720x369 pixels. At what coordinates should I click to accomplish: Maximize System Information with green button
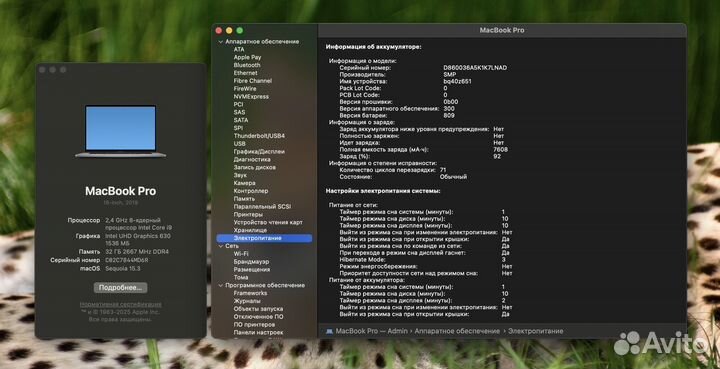pyautogui.click(x=240, y=30)
